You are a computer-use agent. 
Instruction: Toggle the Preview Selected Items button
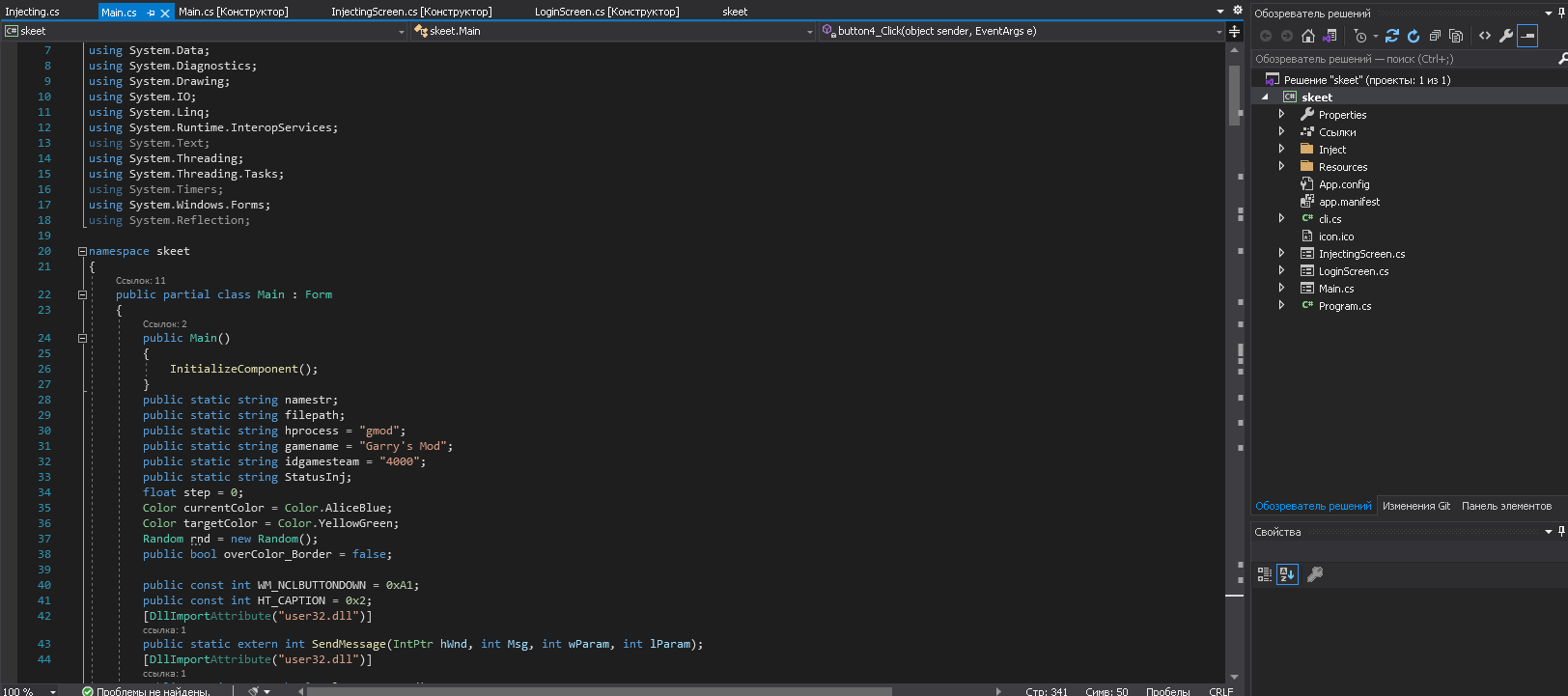pos(1527,36)
